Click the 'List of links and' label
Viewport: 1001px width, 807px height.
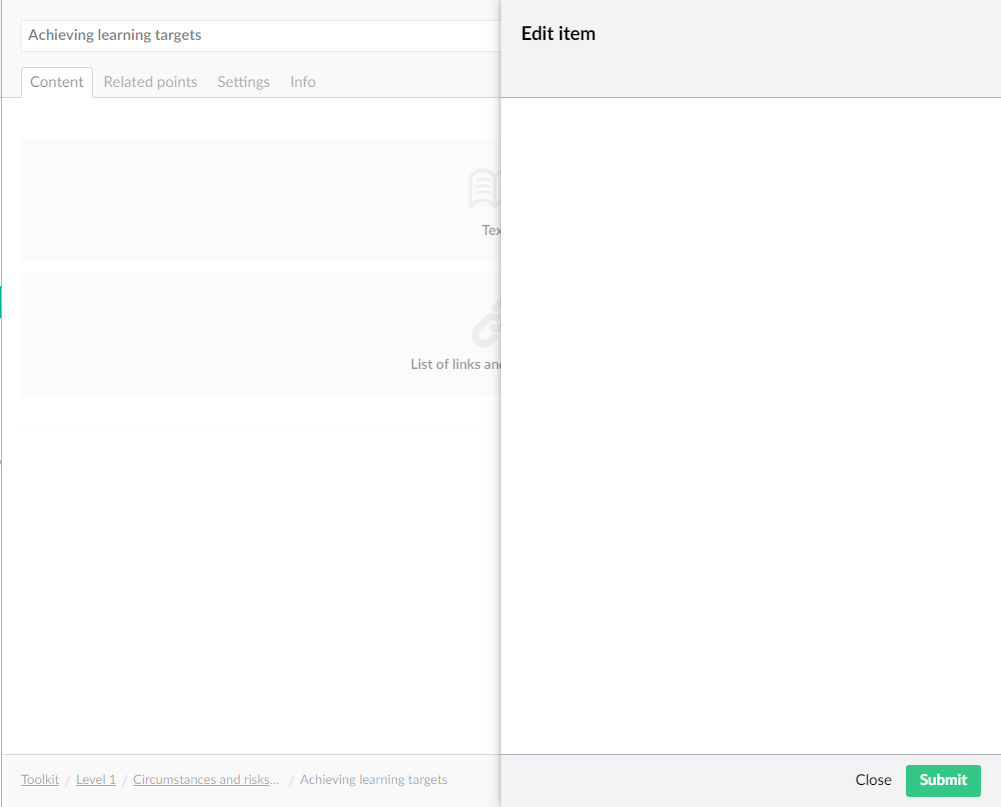pyautogui.click(x=455, y=365)
